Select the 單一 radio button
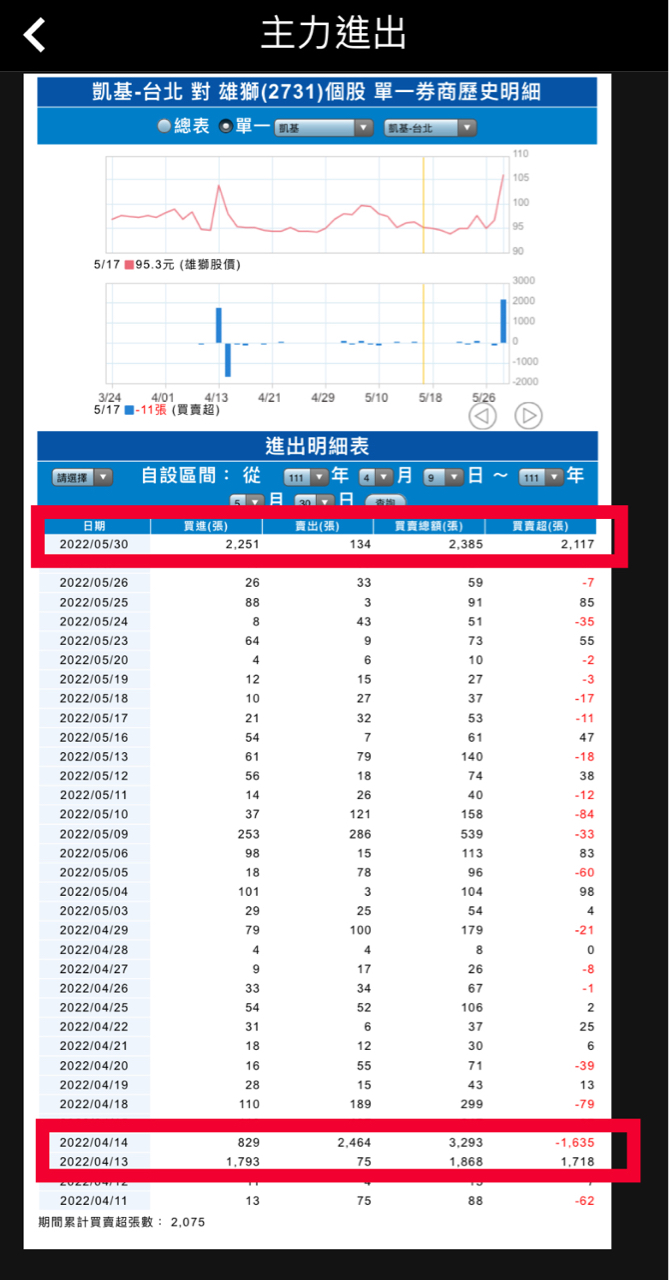The width and height of the screenshot is (669, 1280). 225,127
